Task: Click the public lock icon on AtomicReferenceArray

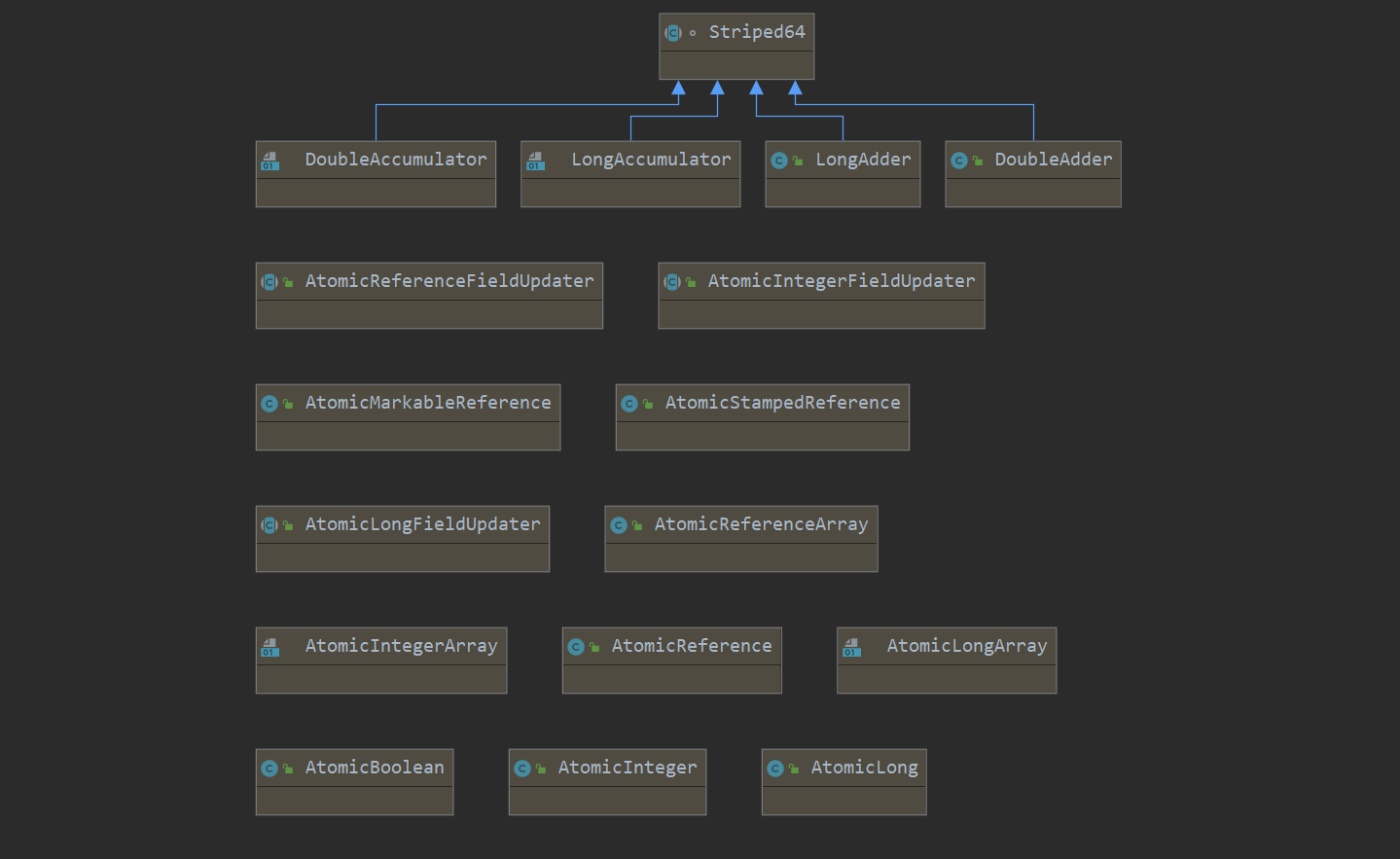Action: [637, 525]
